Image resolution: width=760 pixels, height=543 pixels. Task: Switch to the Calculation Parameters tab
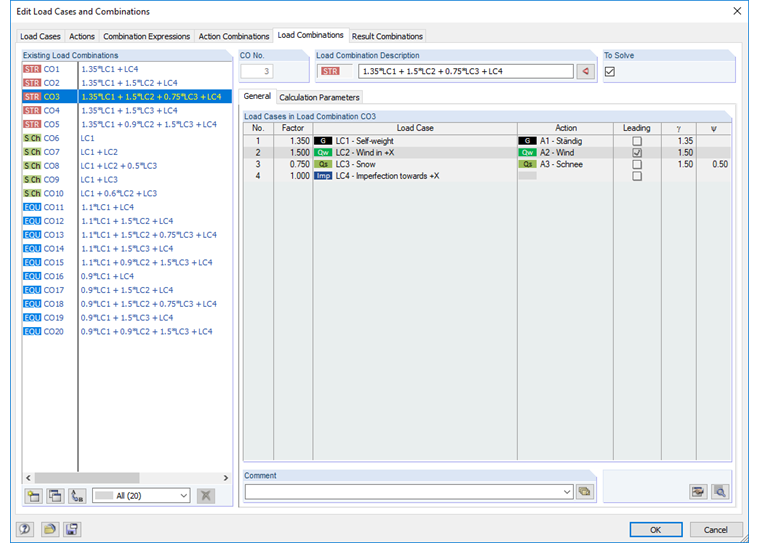(x=319, y=97)
